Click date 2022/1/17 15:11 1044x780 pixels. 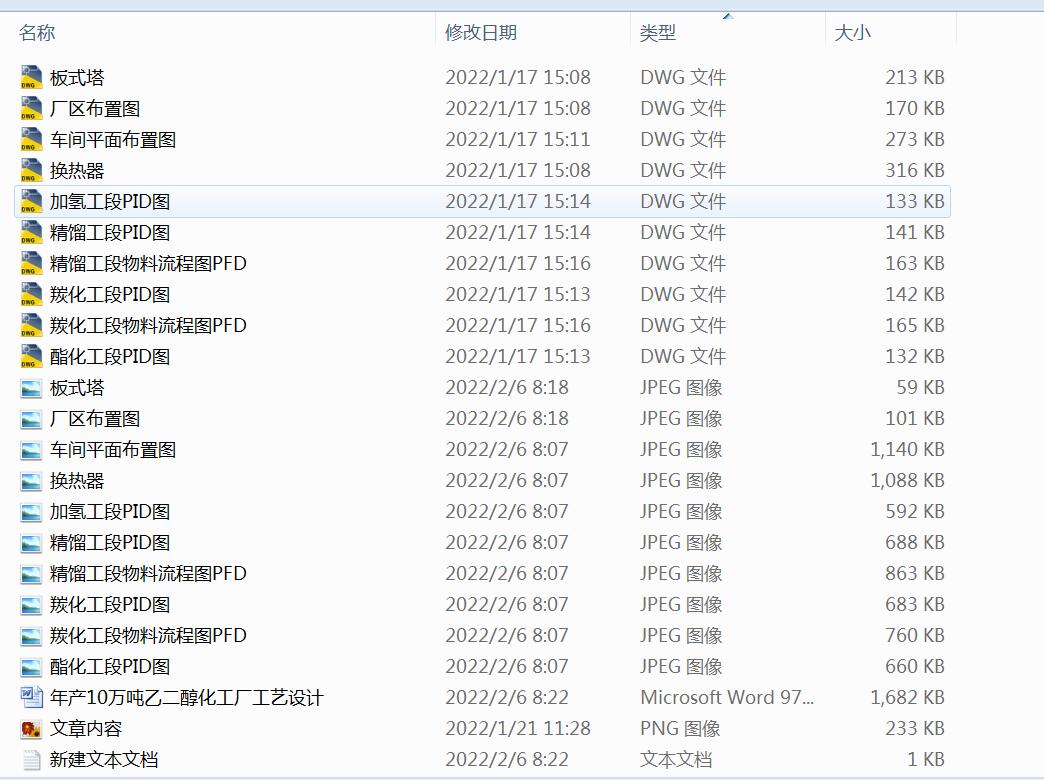(517, 139)
